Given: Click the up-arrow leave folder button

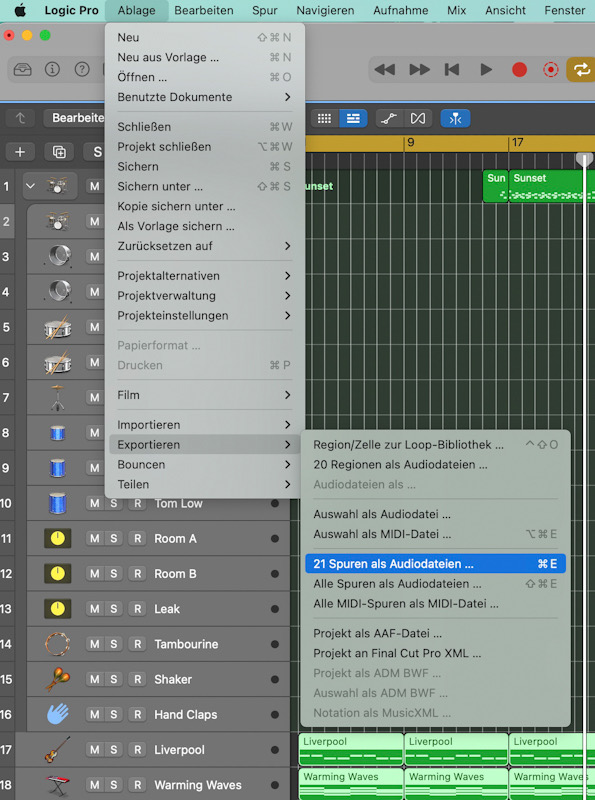Looking at the screenshot, I should [x=20, y=118].
